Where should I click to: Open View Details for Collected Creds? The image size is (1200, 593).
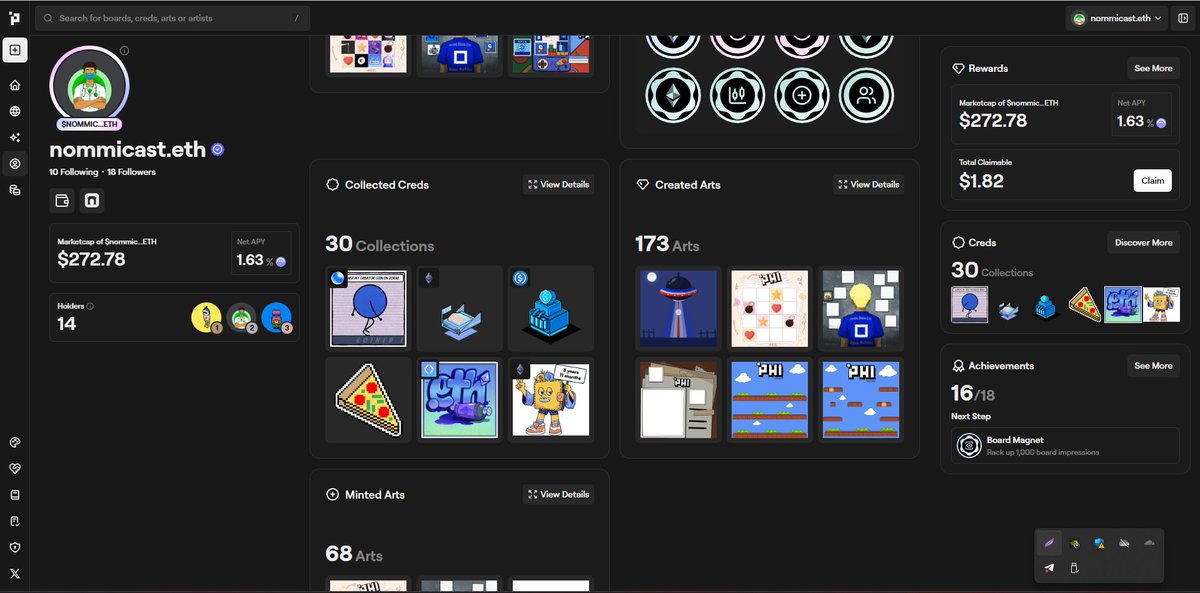[x=558, y=184]
